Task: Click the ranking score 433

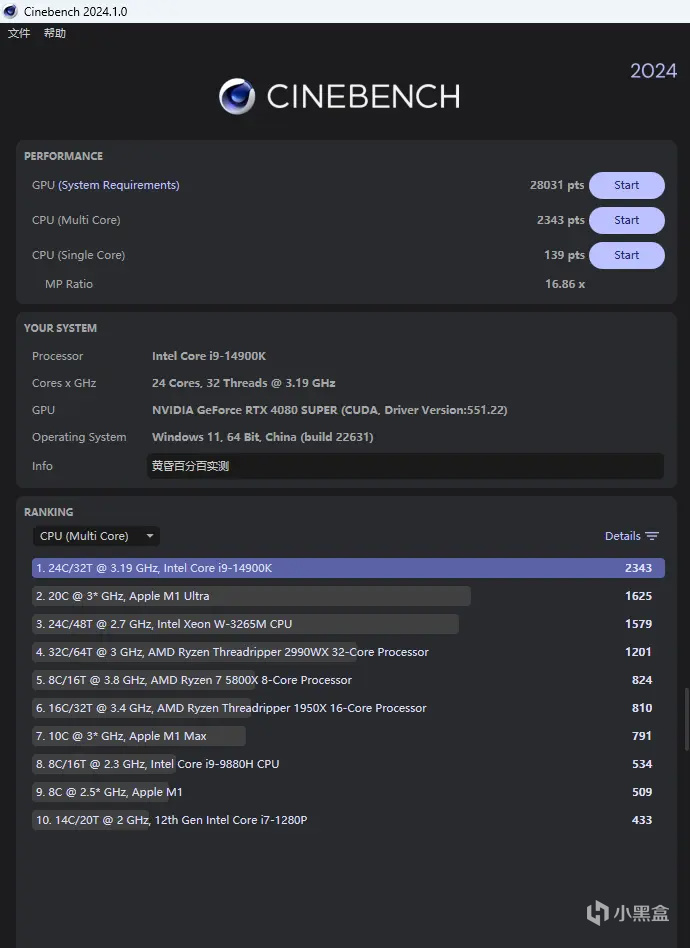Action: tap(642, 820)
